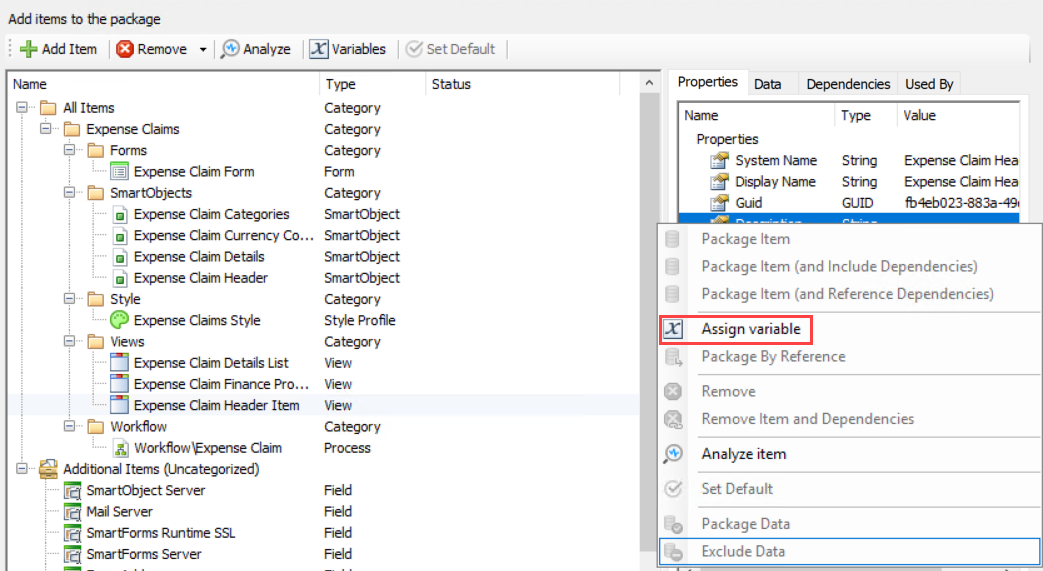Collapse the SmartObjects category node
The height and width of the screenshot is (571, 1043).
point(70,193)
